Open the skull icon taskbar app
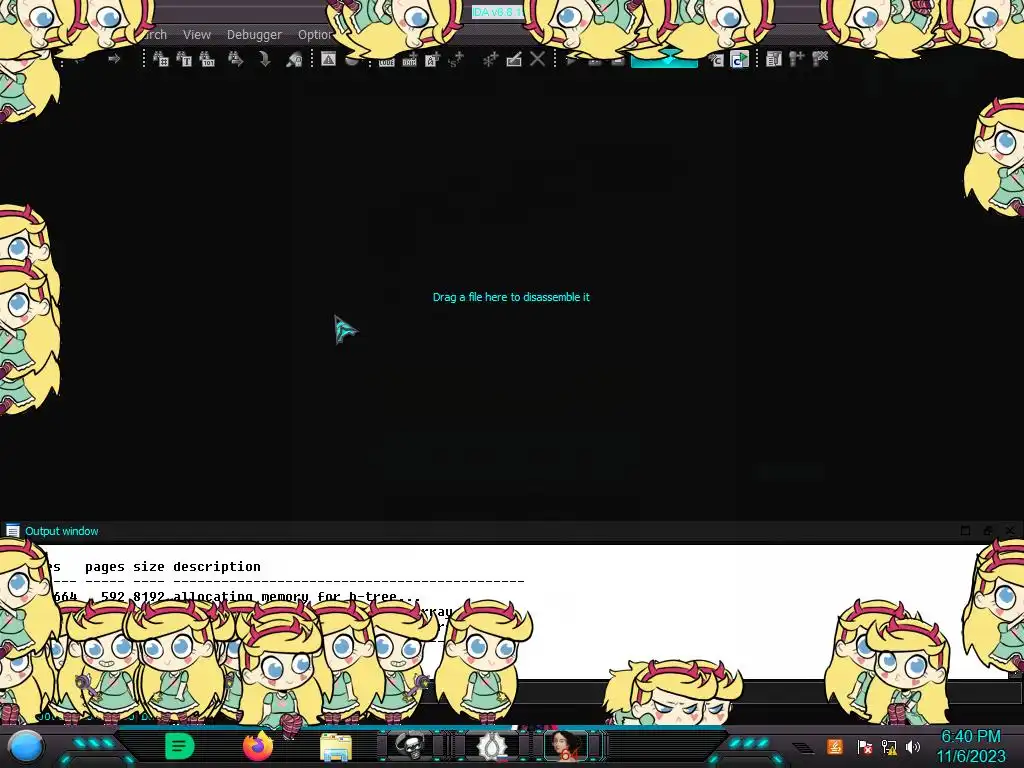The width and height of the screenshot is (1024, 768). point(410,746)
